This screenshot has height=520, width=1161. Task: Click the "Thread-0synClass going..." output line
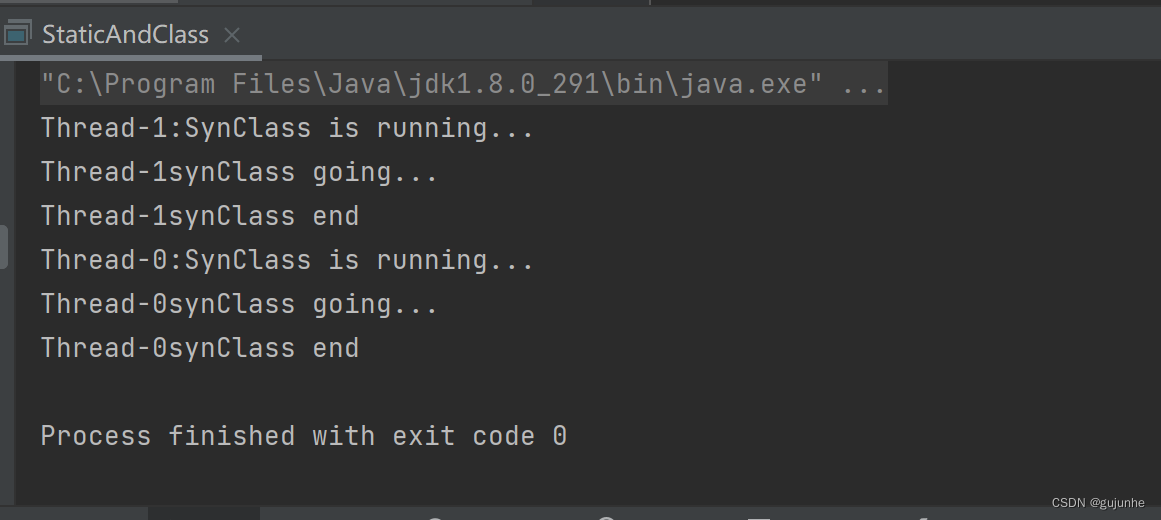[239, 304]
